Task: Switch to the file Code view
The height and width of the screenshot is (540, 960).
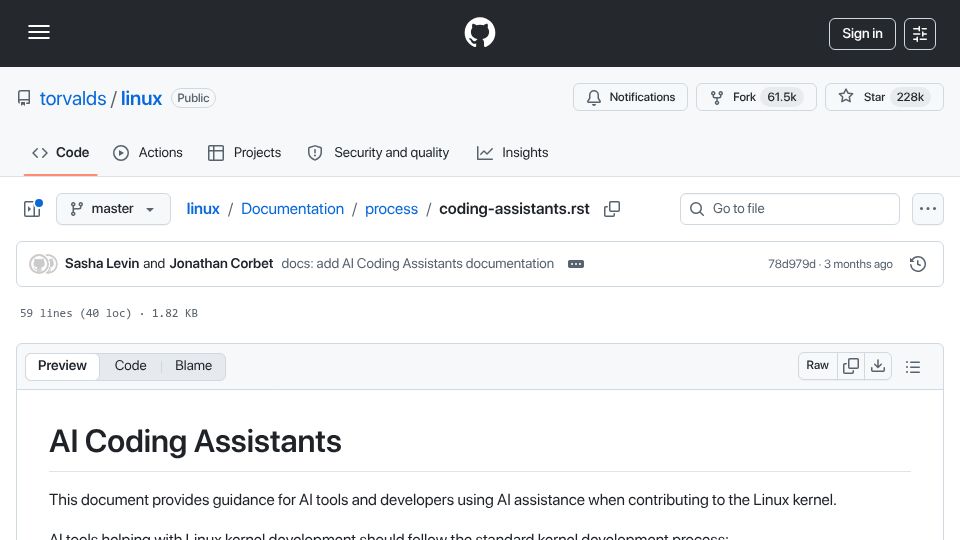Action: [x=130, y=366]
